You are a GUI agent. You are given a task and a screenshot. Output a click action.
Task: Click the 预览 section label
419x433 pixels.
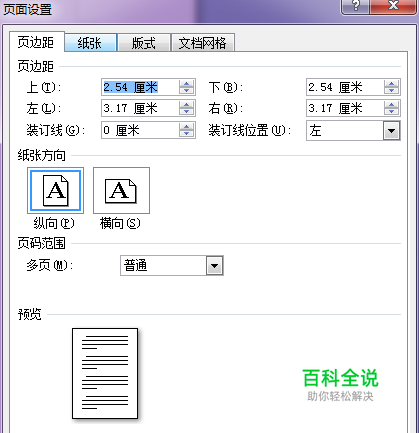coord(30,314)
